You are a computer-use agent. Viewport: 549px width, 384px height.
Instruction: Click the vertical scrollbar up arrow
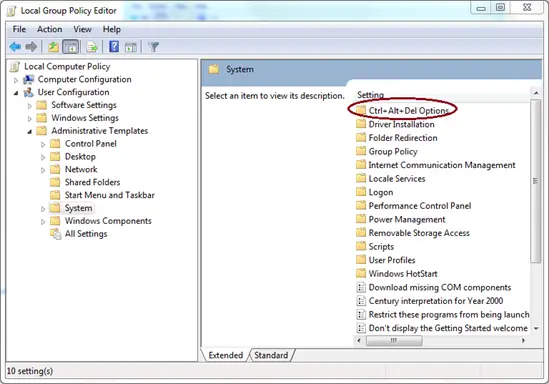(536, 93)
